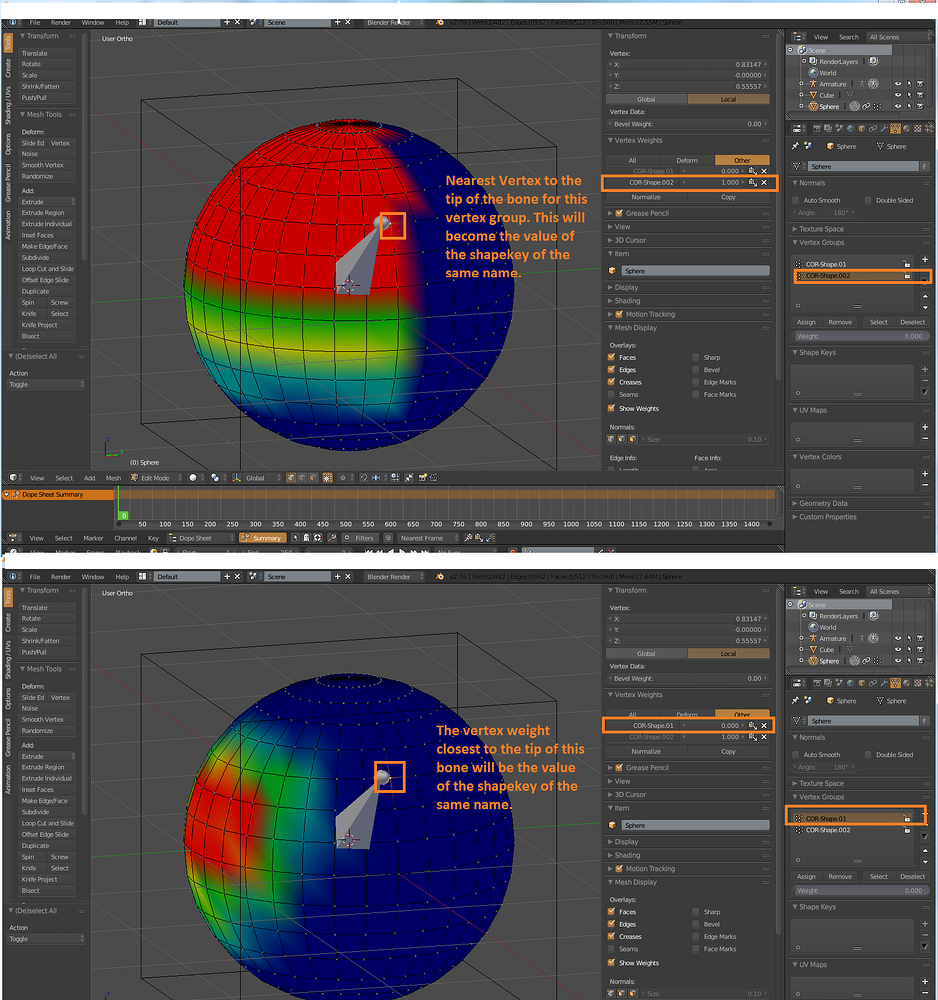Add vertex color plus button, upper screenshot
Screen dimensions: 938x1000
pos(925,474)
